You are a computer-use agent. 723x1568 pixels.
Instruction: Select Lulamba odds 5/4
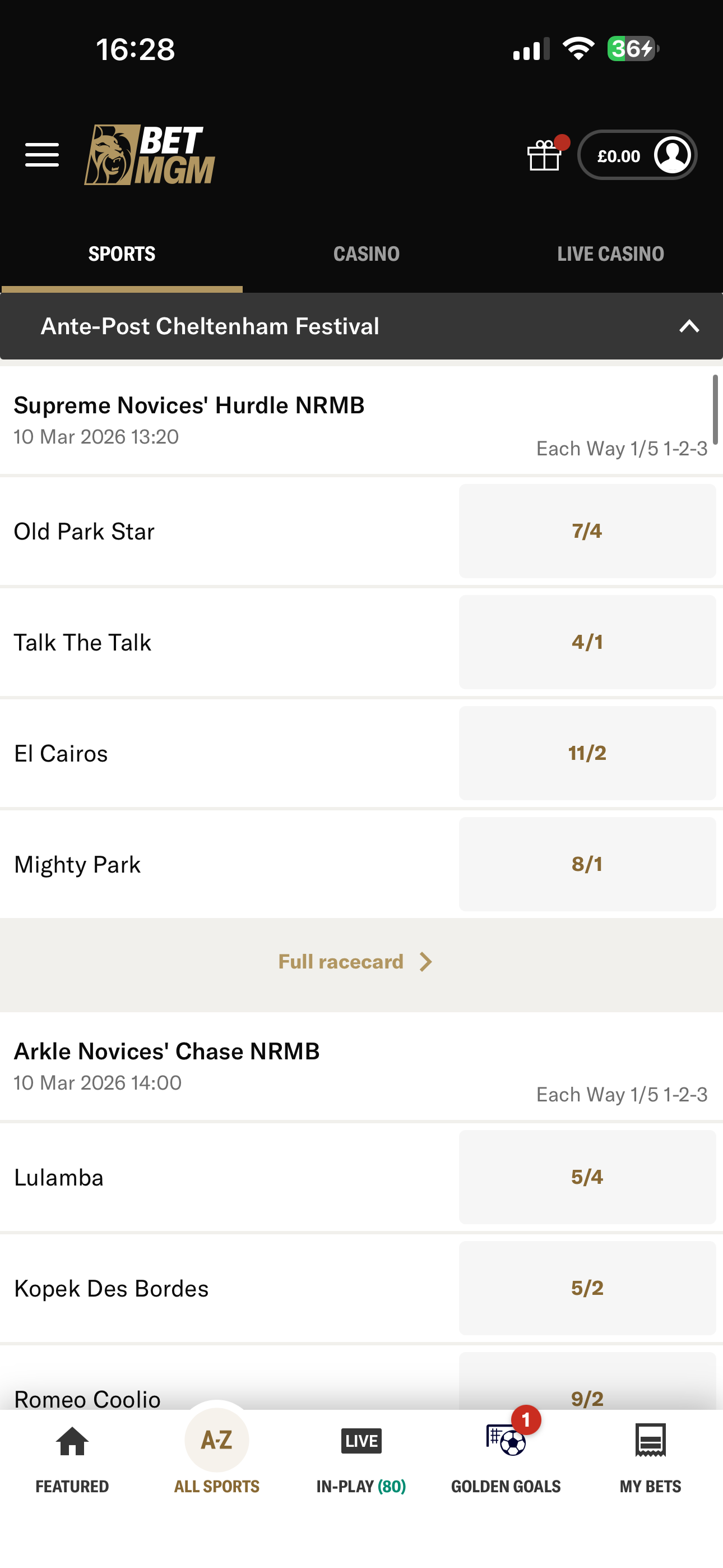[x=587, y=1177]
